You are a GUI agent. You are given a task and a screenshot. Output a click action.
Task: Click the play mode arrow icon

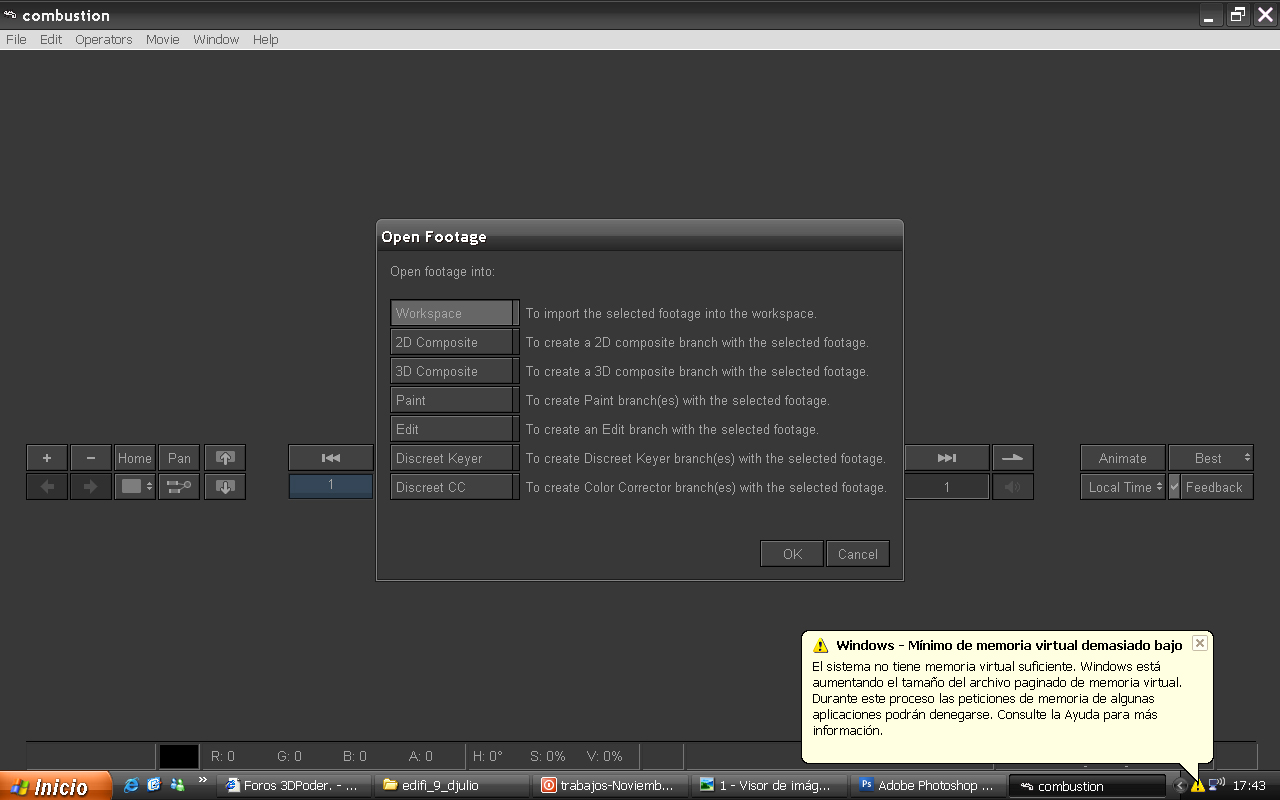(1013, 458)
